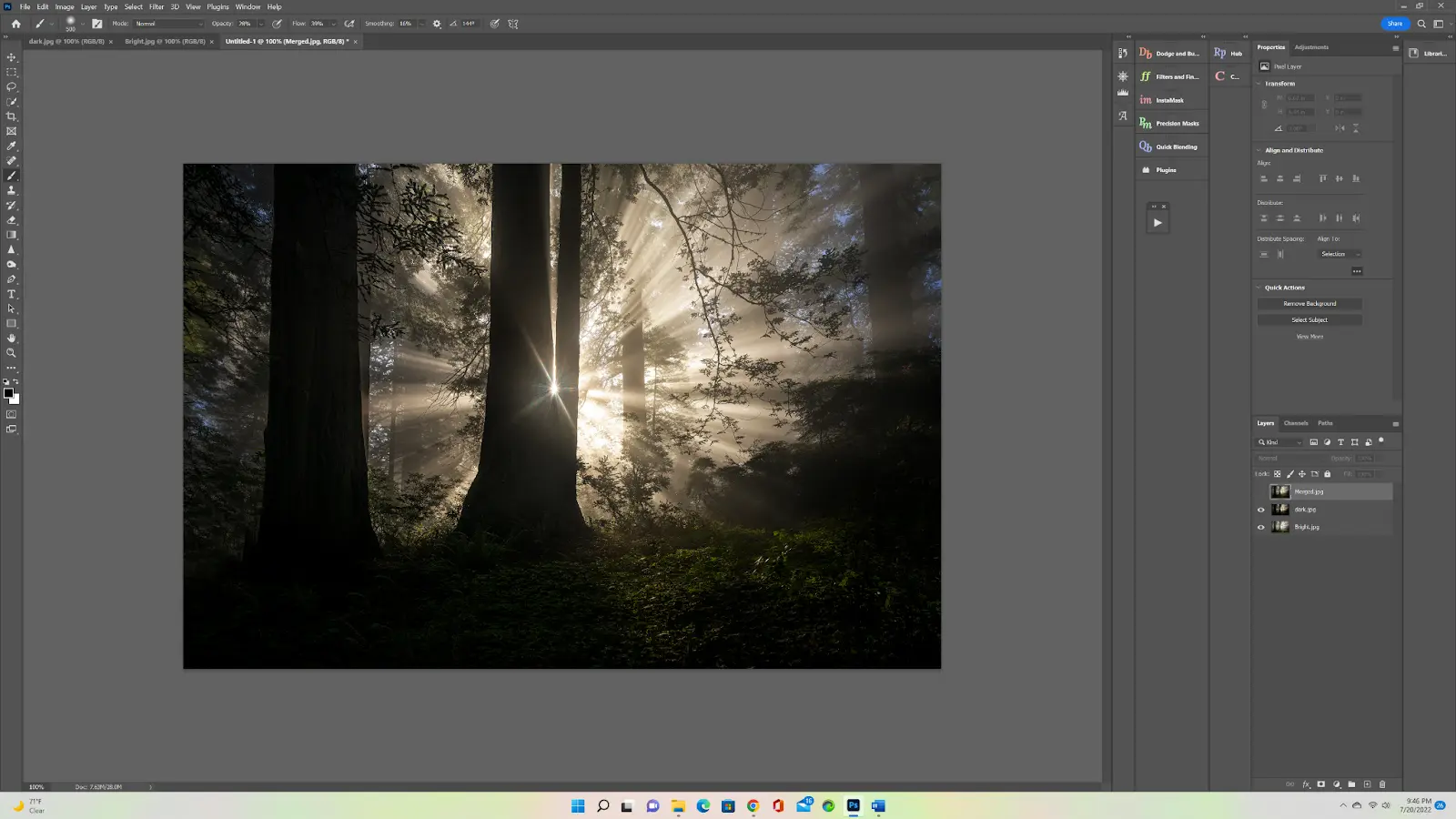Activate the Horizontal Type tool
Image resolution: width=1456 pixels, height=819 pixels.
(11, 293)
